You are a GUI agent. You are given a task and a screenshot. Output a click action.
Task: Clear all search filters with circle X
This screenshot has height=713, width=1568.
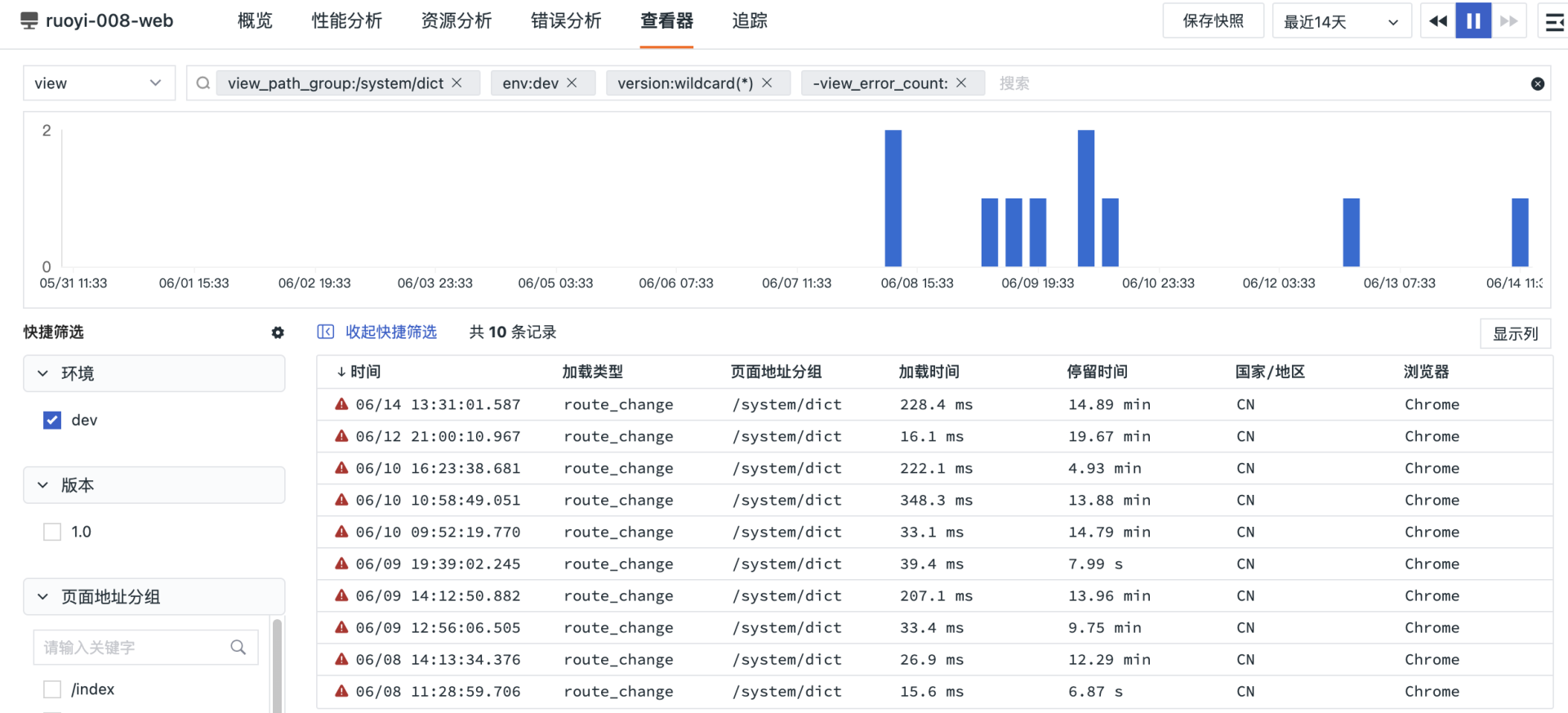pyautogui.click(x=1537, y=83)
